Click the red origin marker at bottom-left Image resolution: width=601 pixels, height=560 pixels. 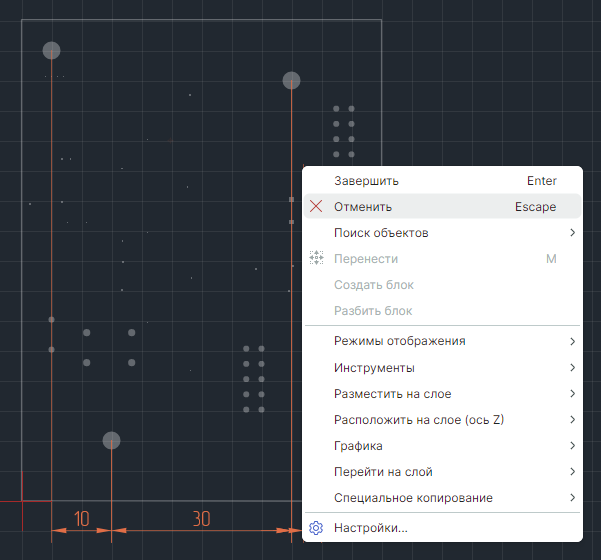[x=22, y=498]
